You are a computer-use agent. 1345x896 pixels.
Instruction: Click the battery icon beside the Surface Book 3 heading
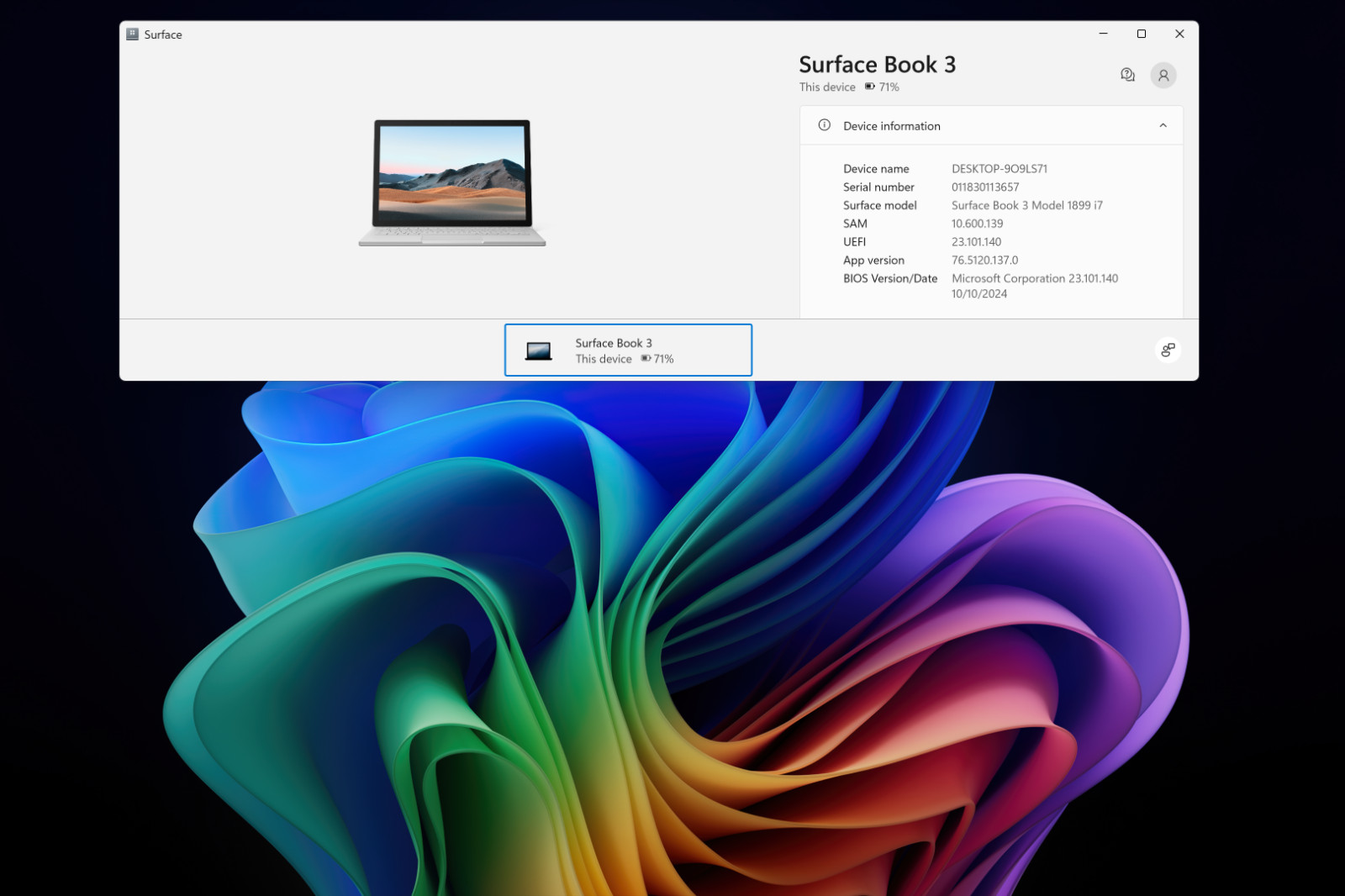pyautogui.click(x=869, y=87)
